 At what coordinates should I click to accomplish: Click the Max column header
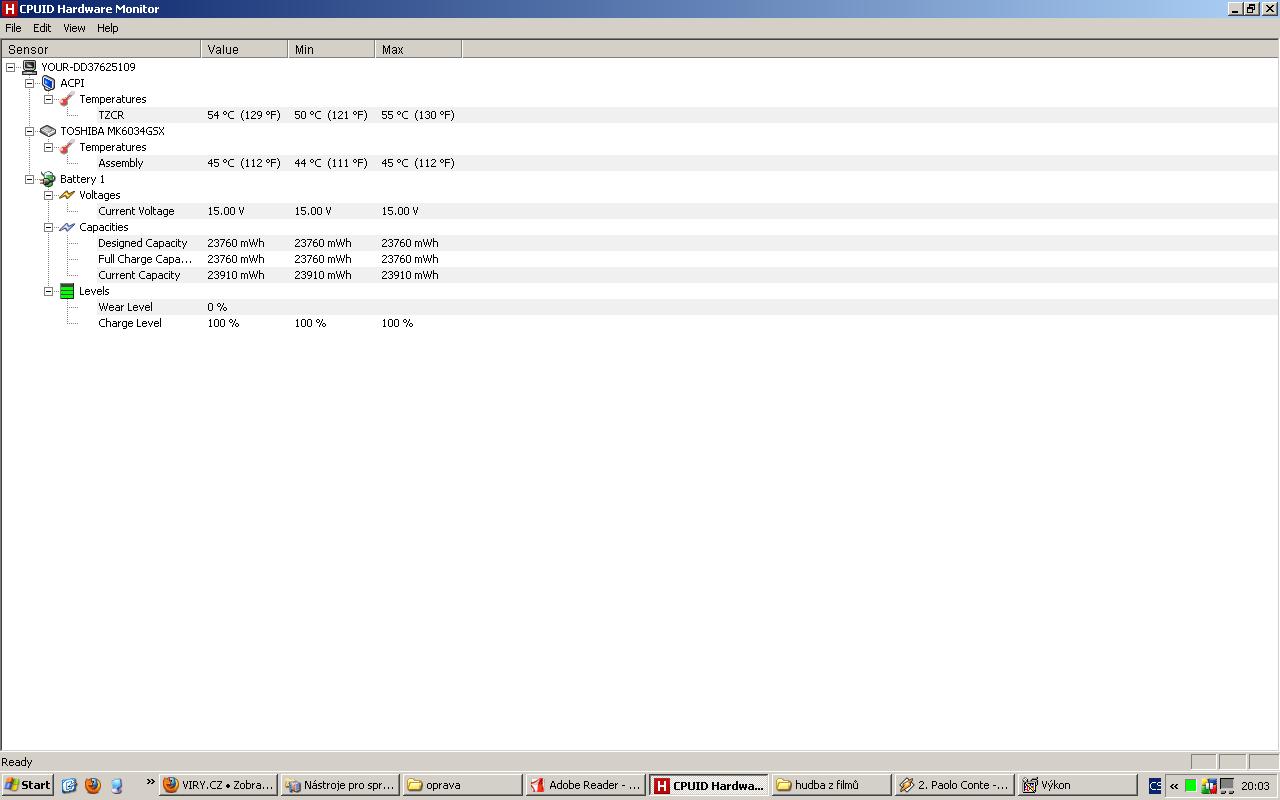click(417, 49)
